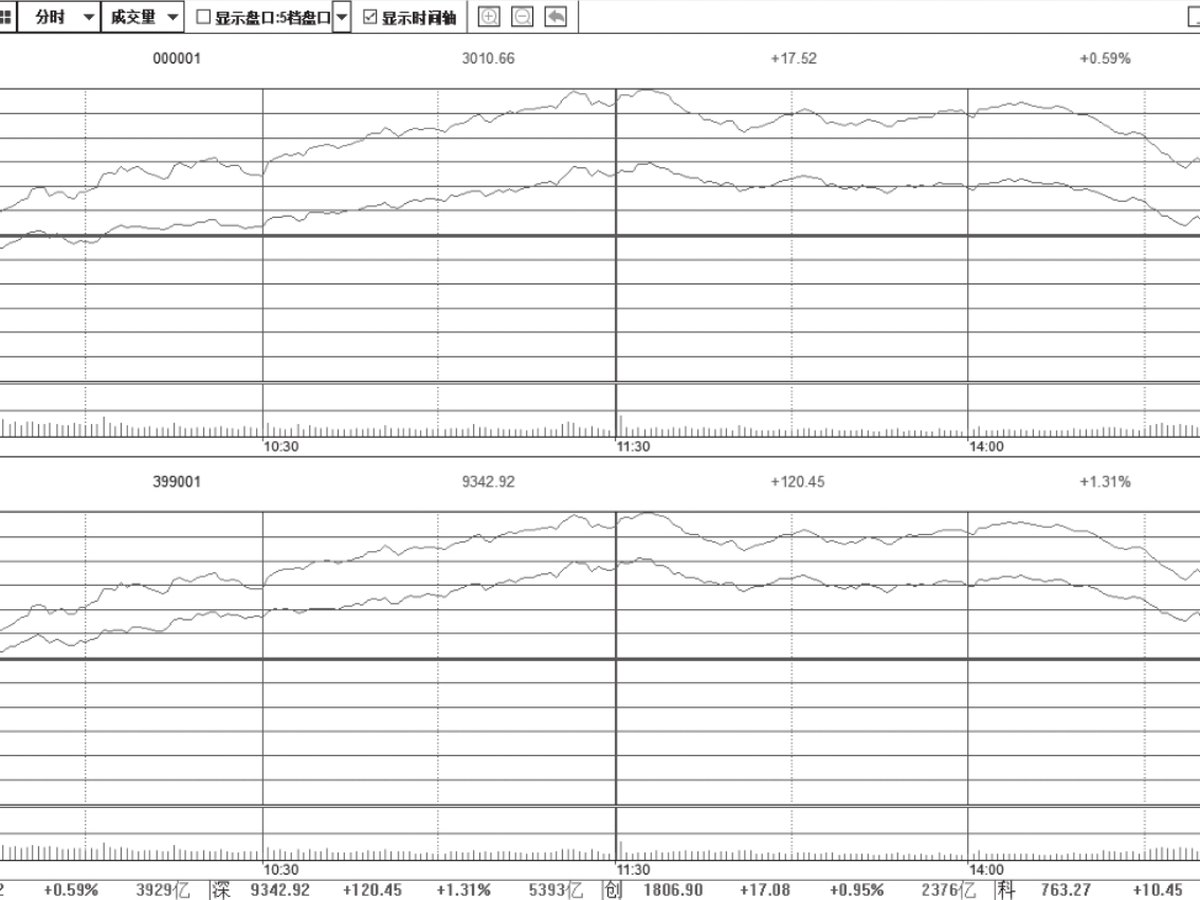Expand the 5档盘口 dropdown arrow
This screenshot has width=1200, height=900.
pos(342,17)
